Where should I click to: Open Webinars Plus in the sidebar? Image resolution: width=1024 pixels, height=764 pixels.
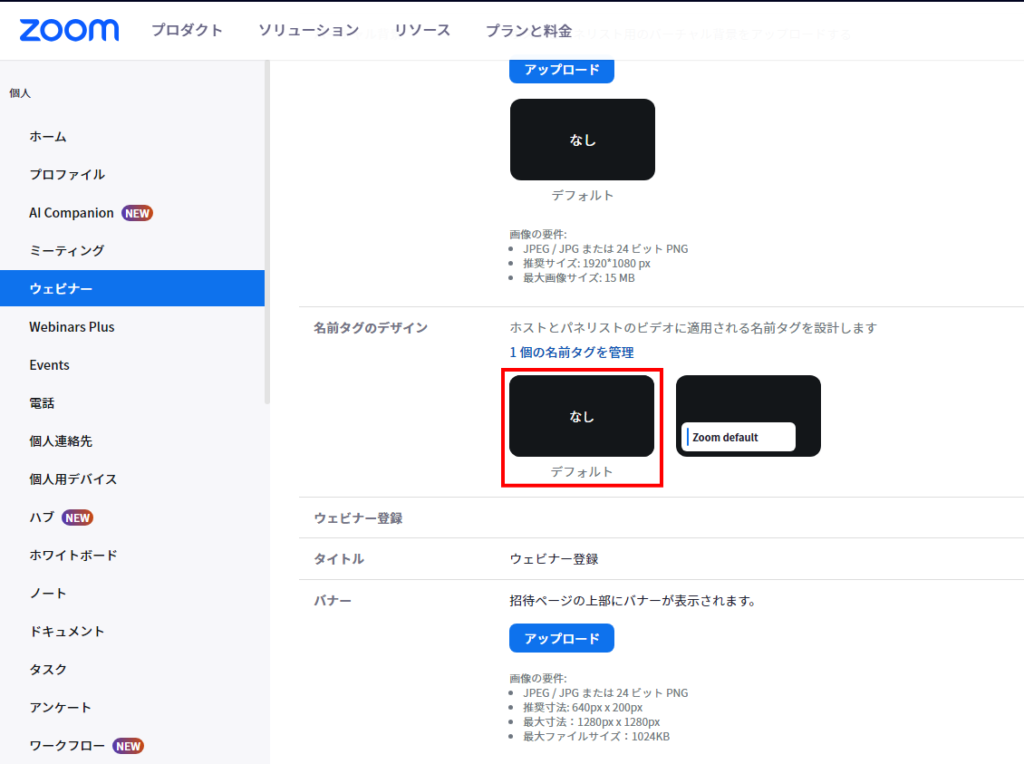tap(72, 327)
